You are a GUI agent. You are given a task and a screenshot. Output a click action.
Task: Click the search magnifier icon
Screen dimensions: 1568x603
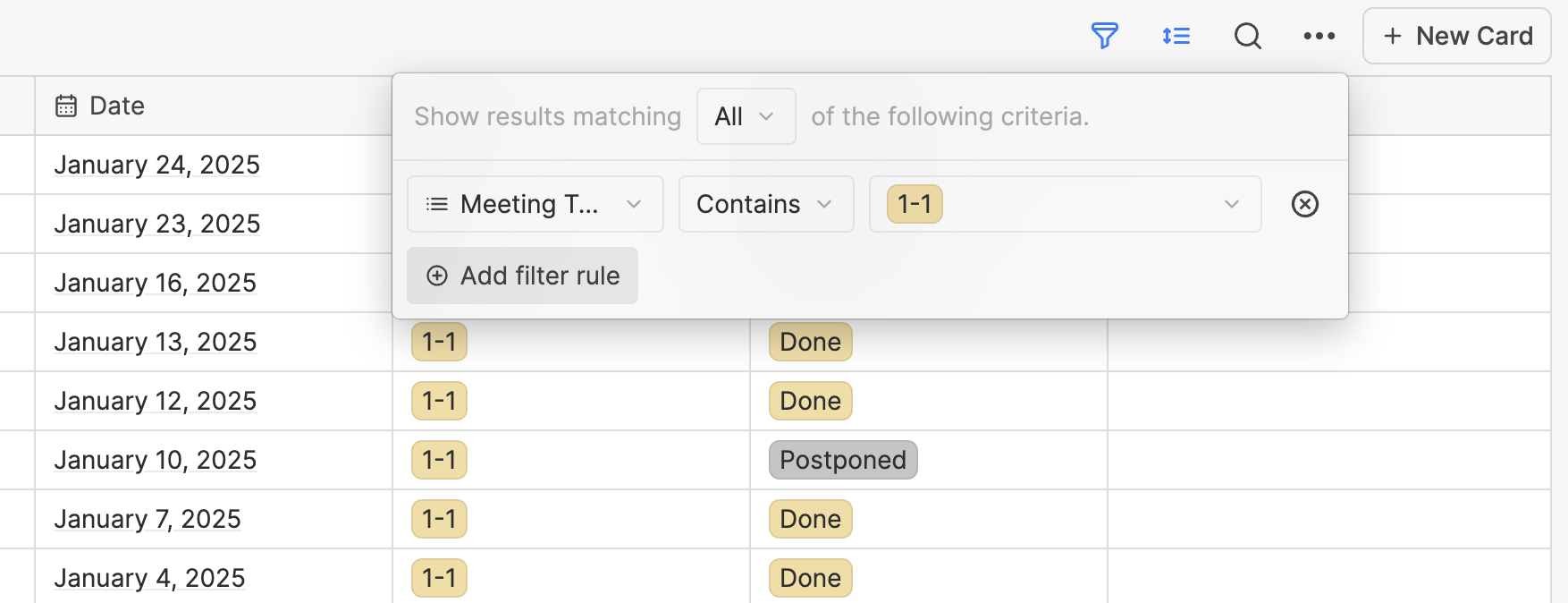click(1248, 36)
